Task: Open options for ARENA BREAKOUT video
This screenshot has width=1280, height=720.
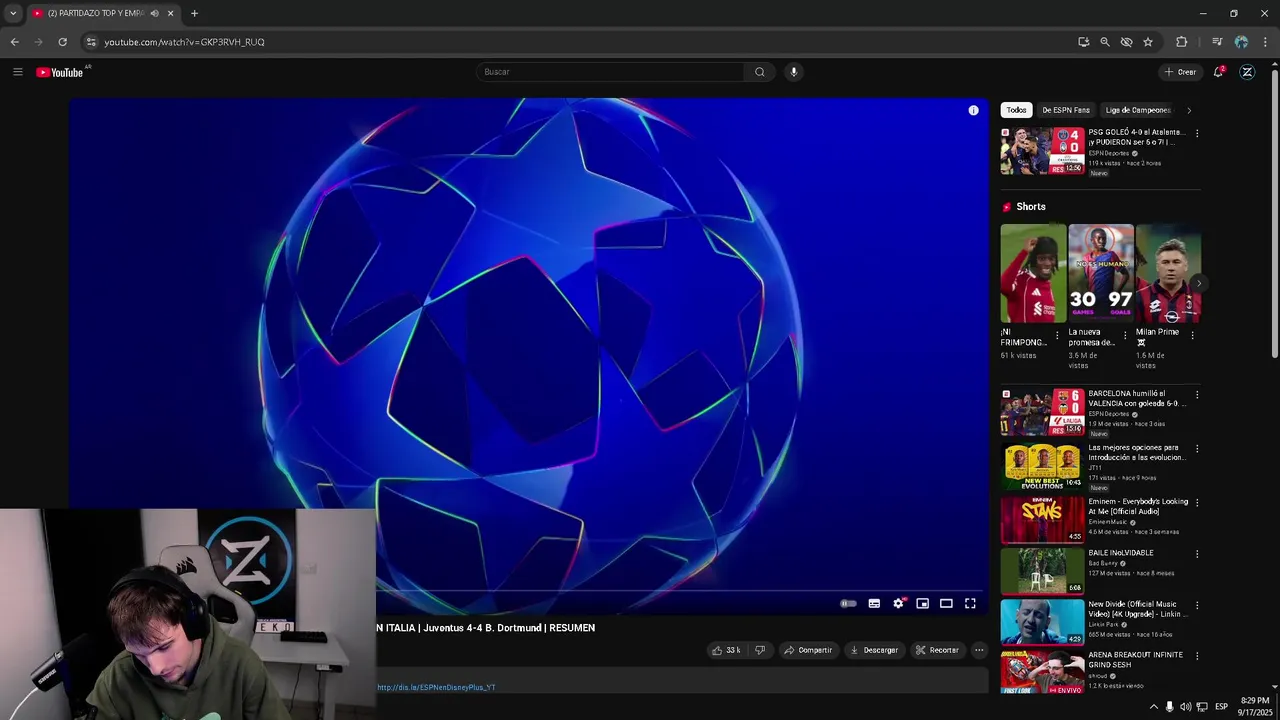Action: (x=1197, y=656)
